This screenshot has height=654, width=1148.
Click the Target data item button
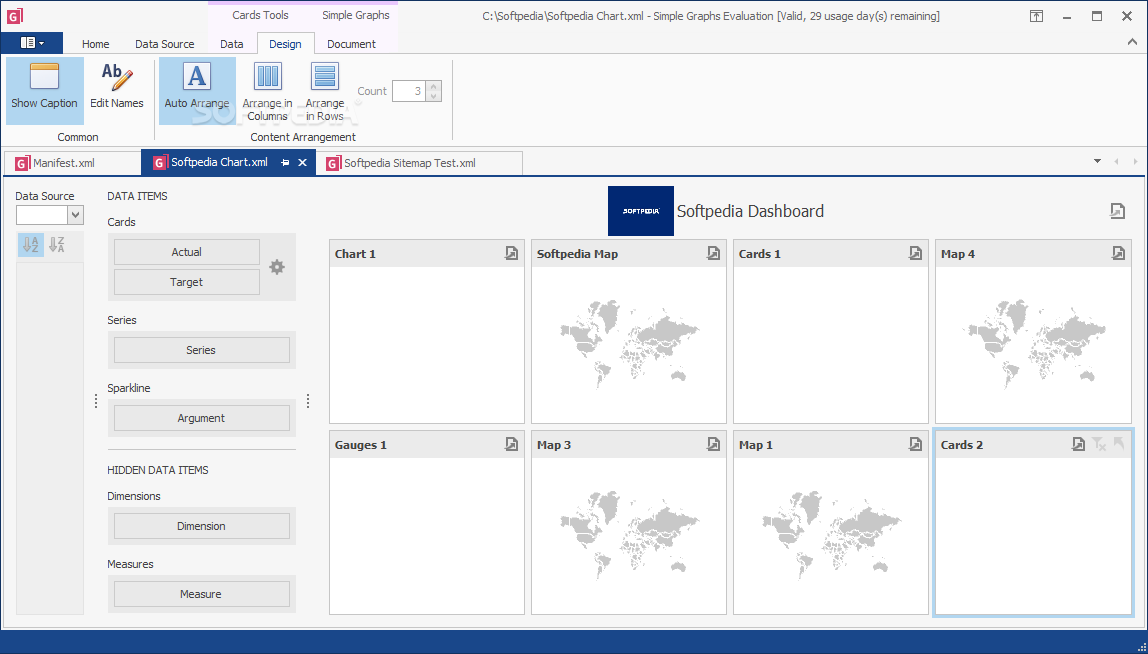[x=187, y=282]
